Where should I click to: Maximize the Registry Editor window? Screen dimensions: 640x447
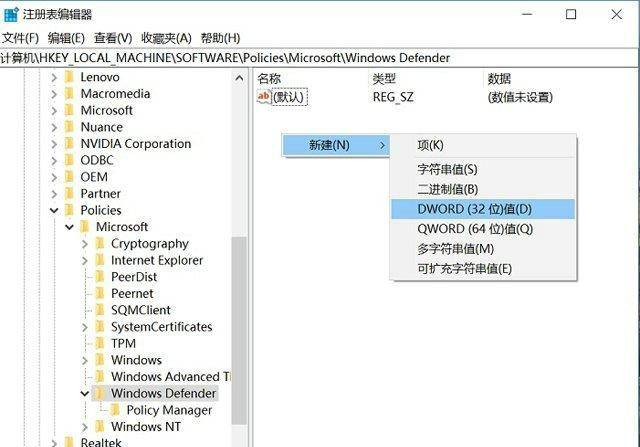click(x=571, y=15)
